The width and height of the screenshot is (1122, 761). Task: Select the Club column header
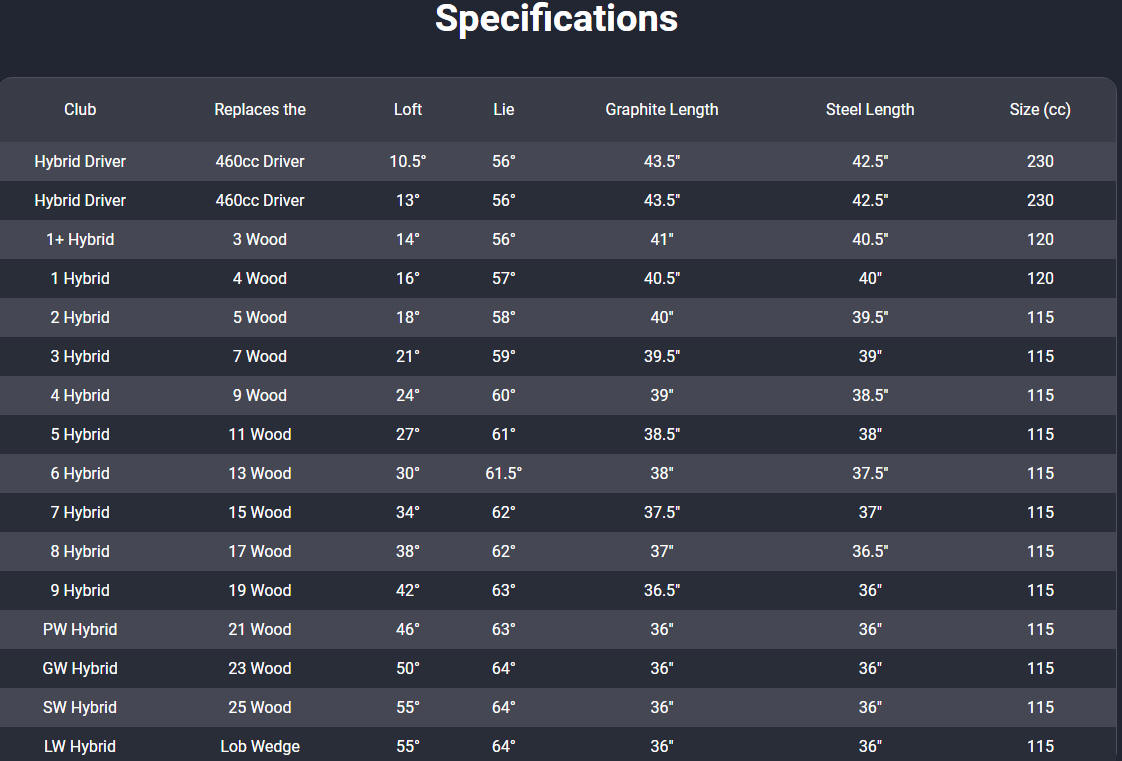(x=80, y=109)
